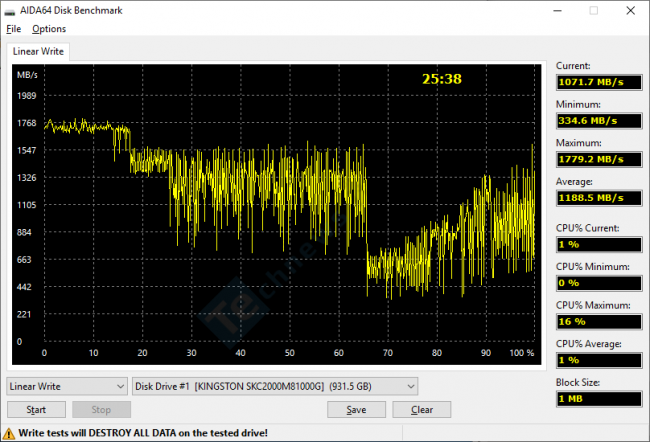Viewport: 650px width, 442px height.
Task: Select the CPU% Maximum value 16 %
Action: (599, 322)
